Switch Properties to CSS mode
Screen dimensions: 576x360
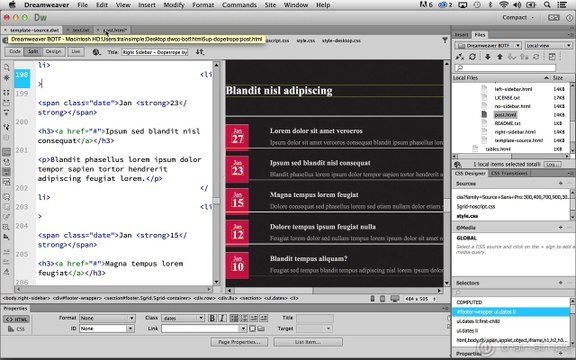tap(17, 329)
